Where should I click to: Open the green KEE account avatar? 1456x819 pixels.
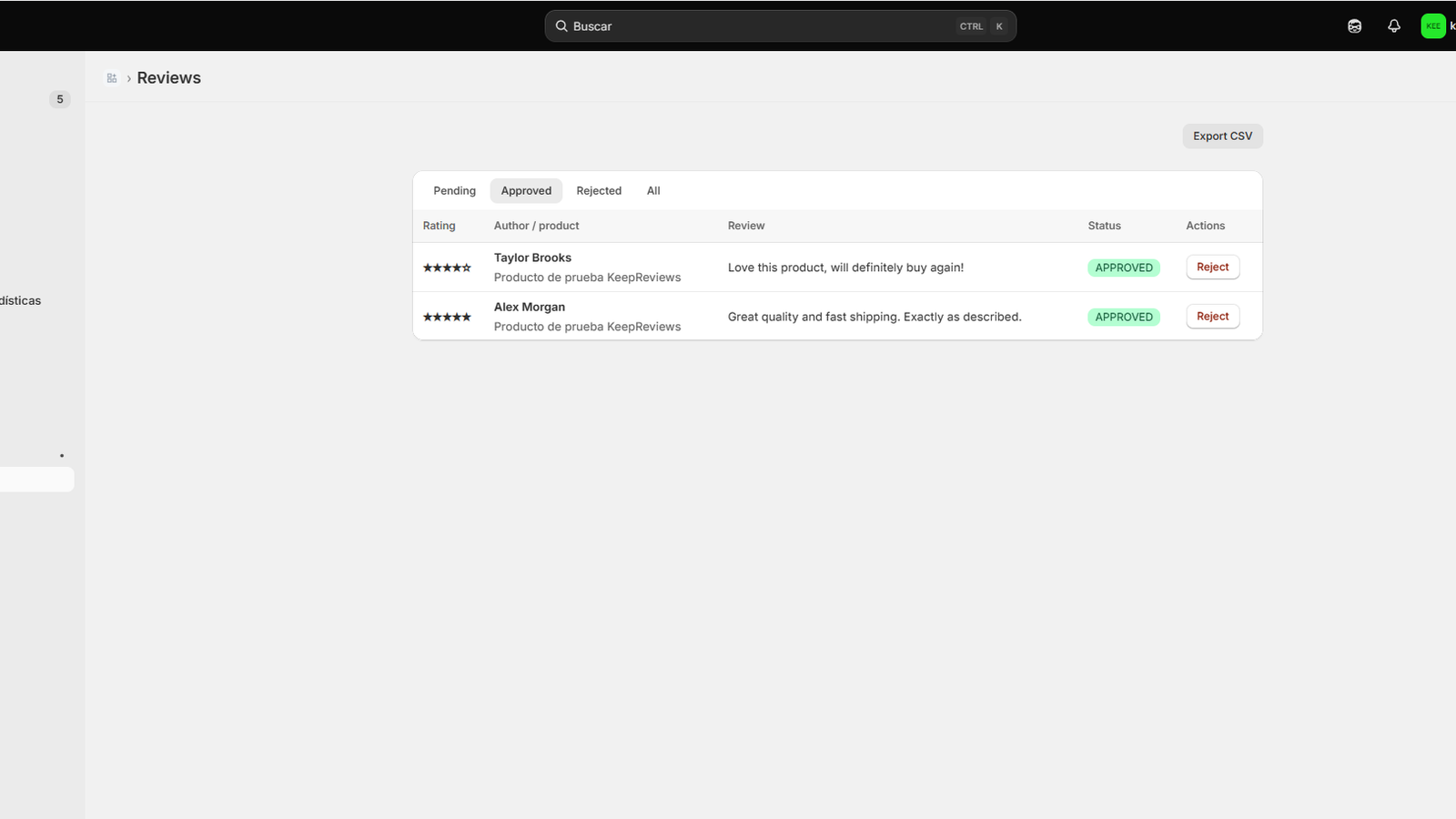point(1433,26)
